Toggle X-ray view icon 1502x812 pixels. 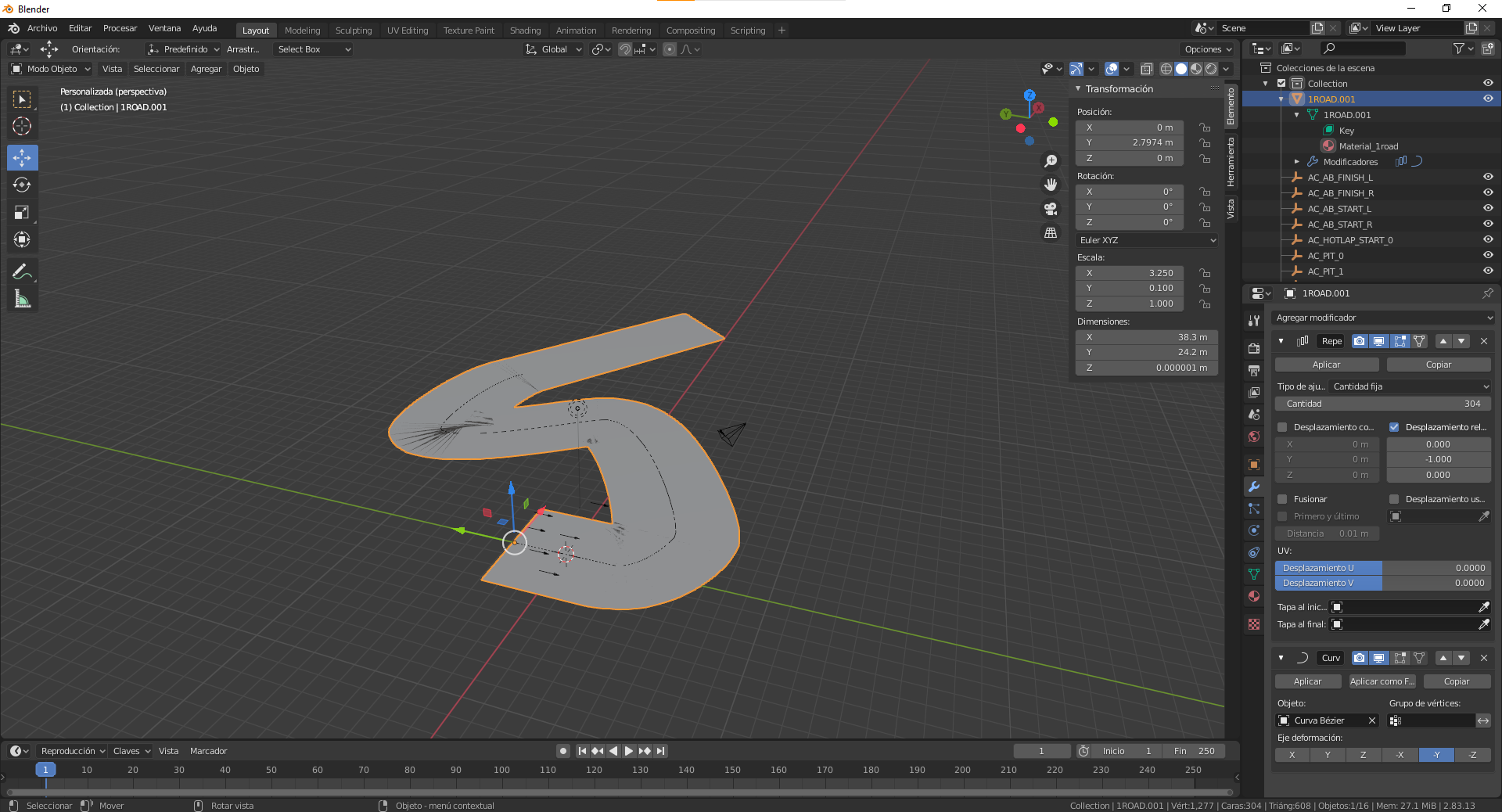point(1146,69)
